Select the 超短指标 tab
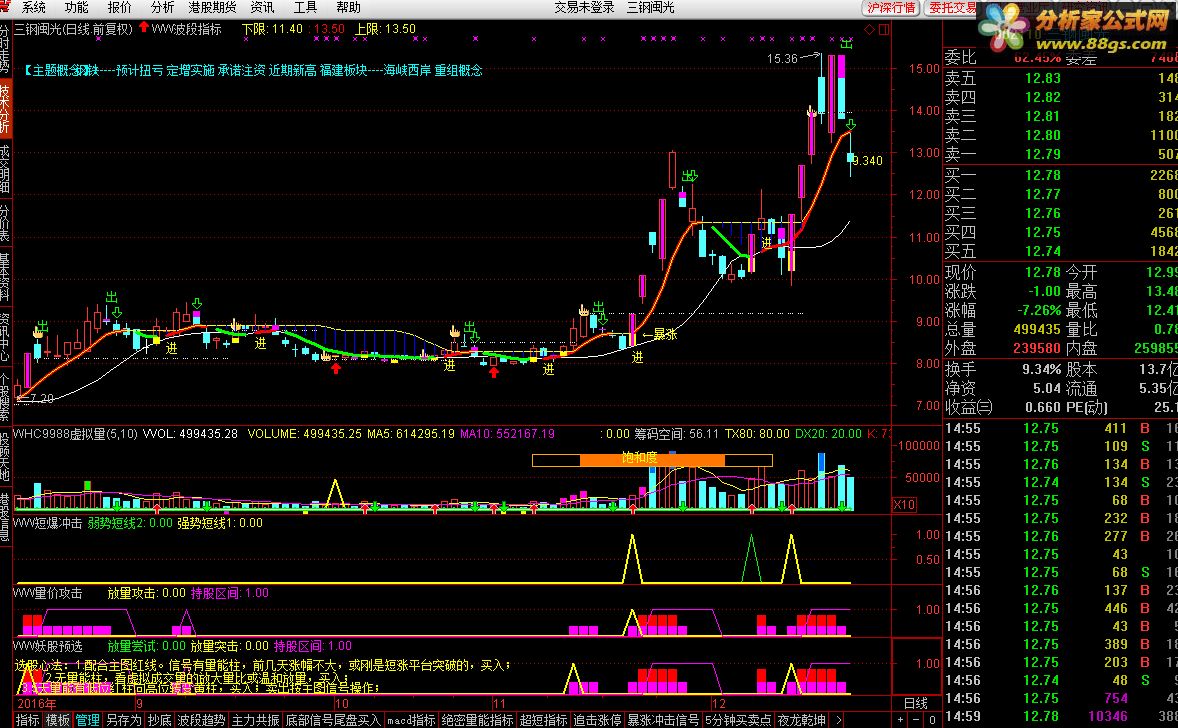Viewport: 1178px width, 728px height. pos(543,720)
